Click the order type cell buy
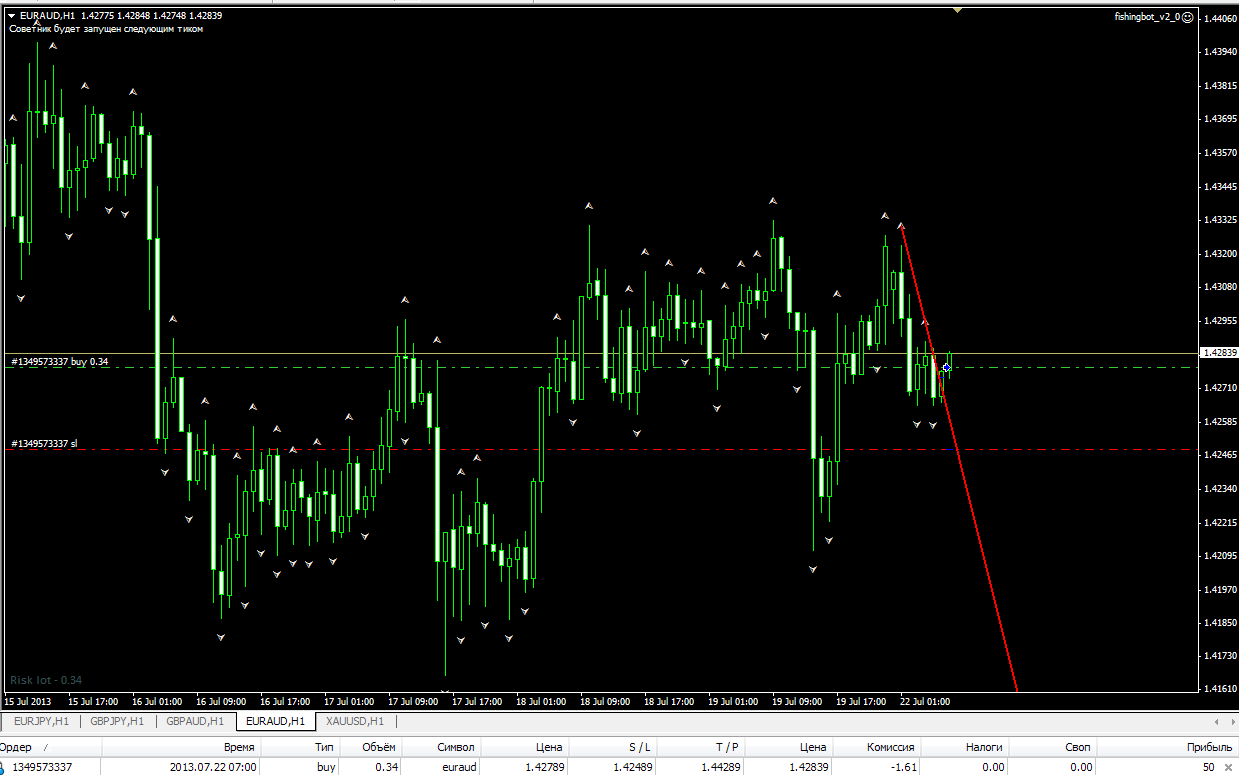The image size is (1239, 775). tap(326, 767)
